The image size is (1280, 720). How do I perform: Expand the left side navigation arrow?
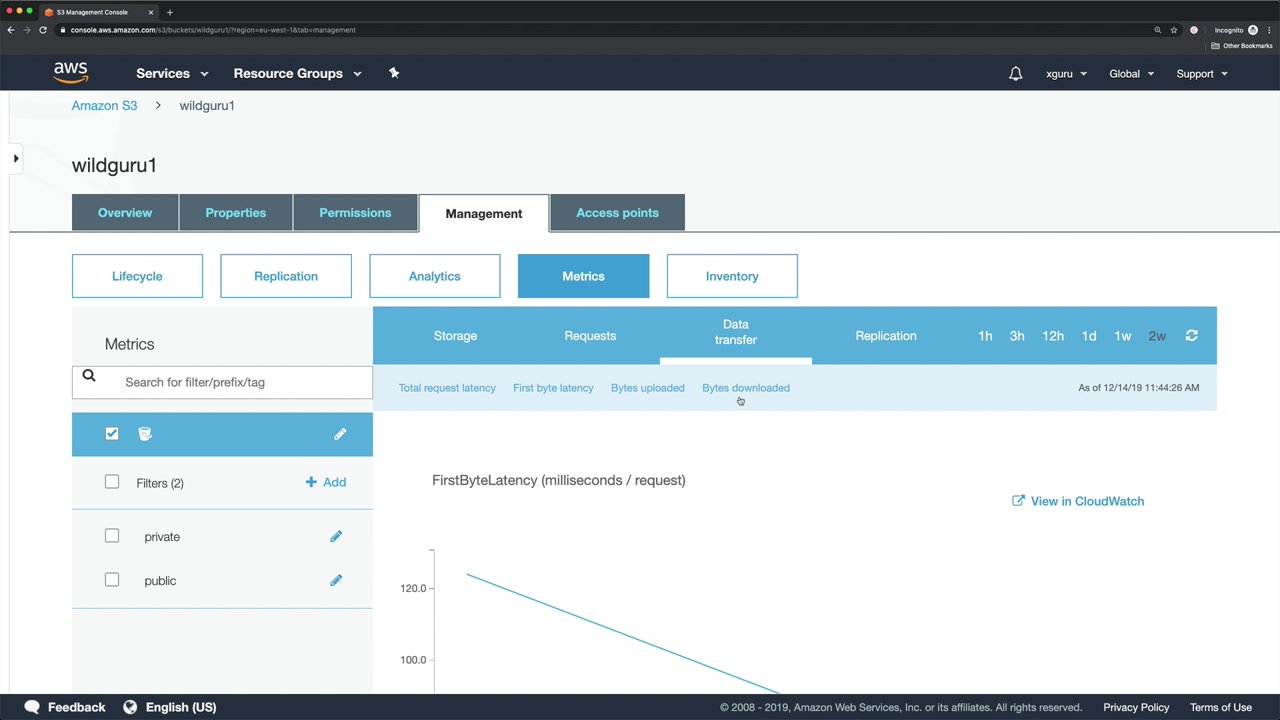[x=16, y=158]
